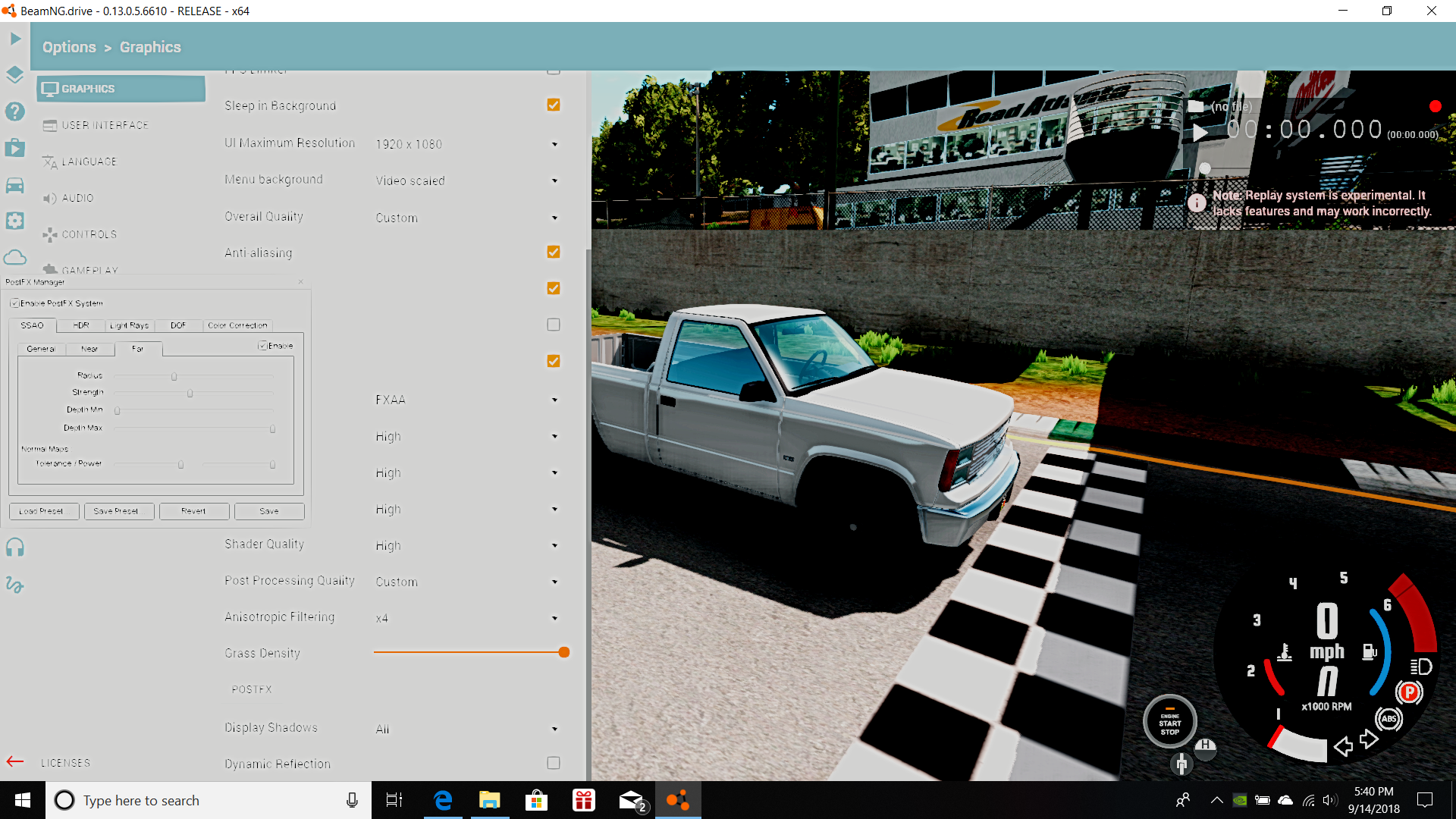Image resolution: width=1456 pixels, height=819 pixels.
Task: Click the headphones icon in sidebar
Action: pyautogui.click(x=15, y=547)
